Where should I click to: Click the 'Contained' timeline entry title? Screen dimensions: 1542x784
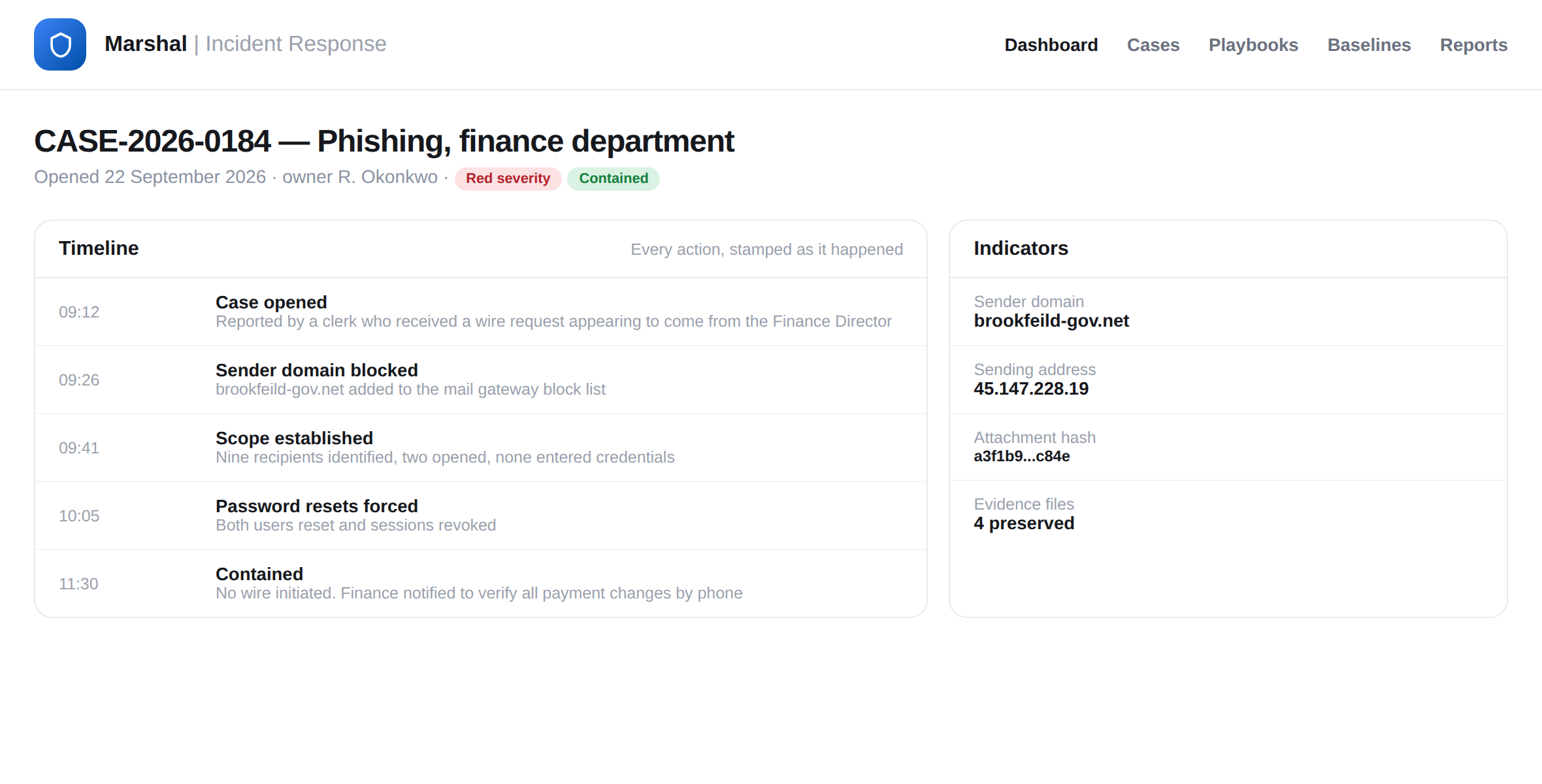[x=259, y=574]
